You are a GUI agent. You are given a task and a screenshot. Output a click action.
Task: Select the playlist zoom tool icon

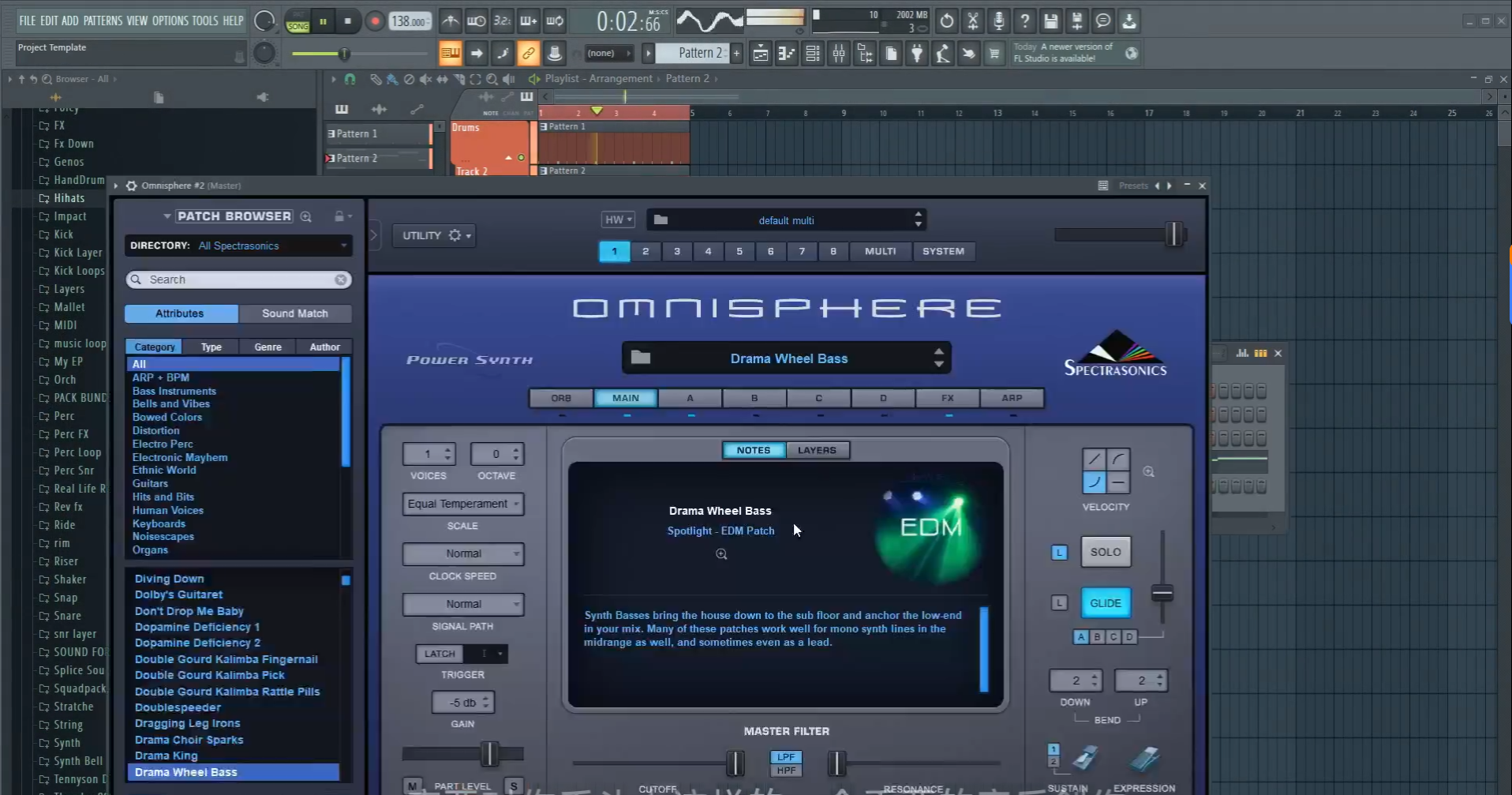492,79
